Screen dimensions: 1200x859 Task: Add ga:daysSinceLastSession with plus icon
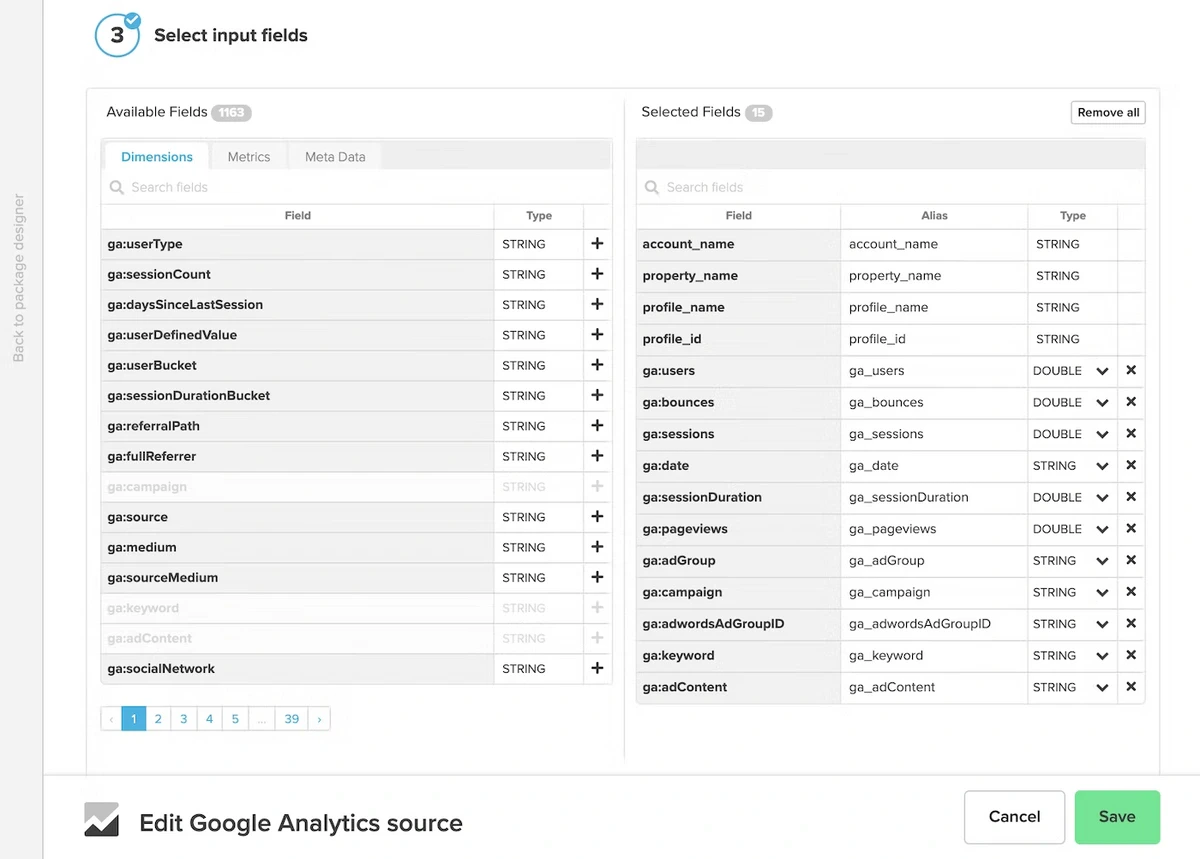click(597, 304)
